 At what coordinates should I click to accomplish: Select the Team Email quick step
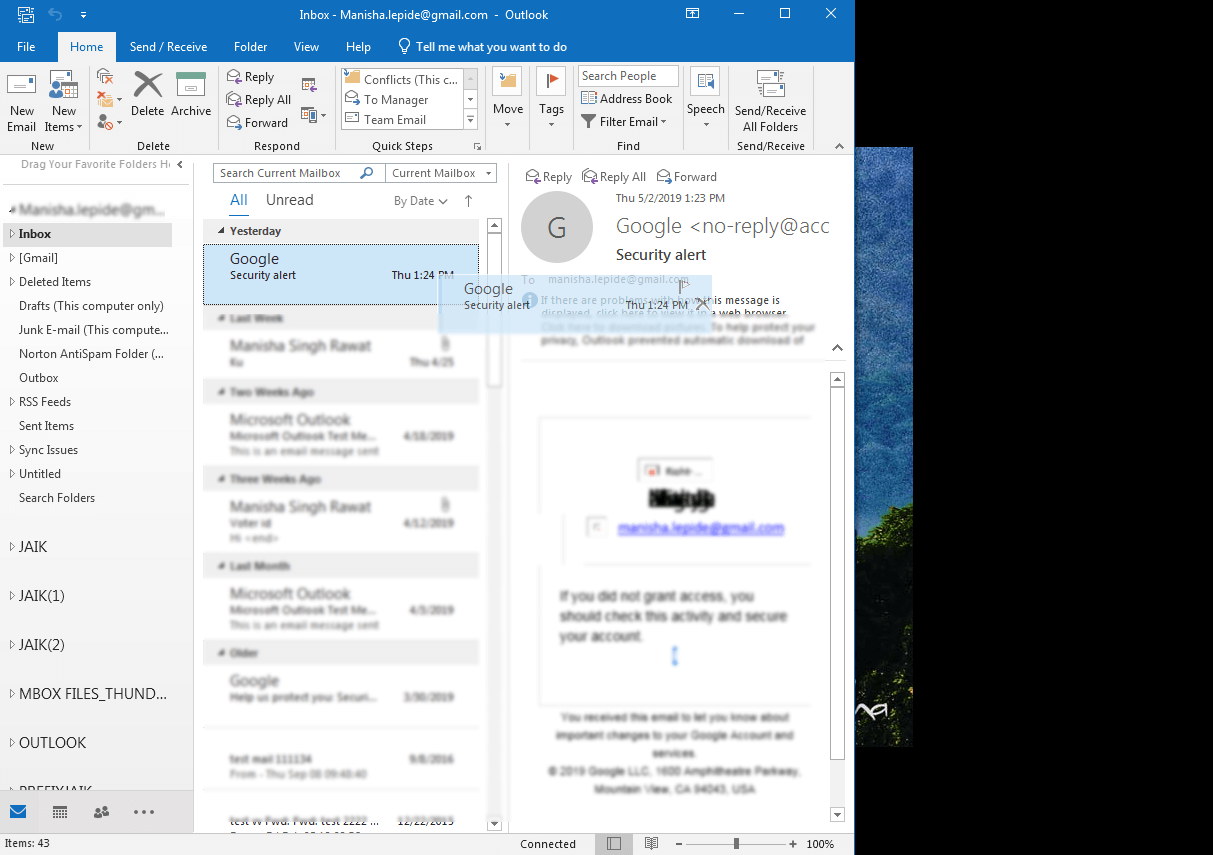coord(402,120)
